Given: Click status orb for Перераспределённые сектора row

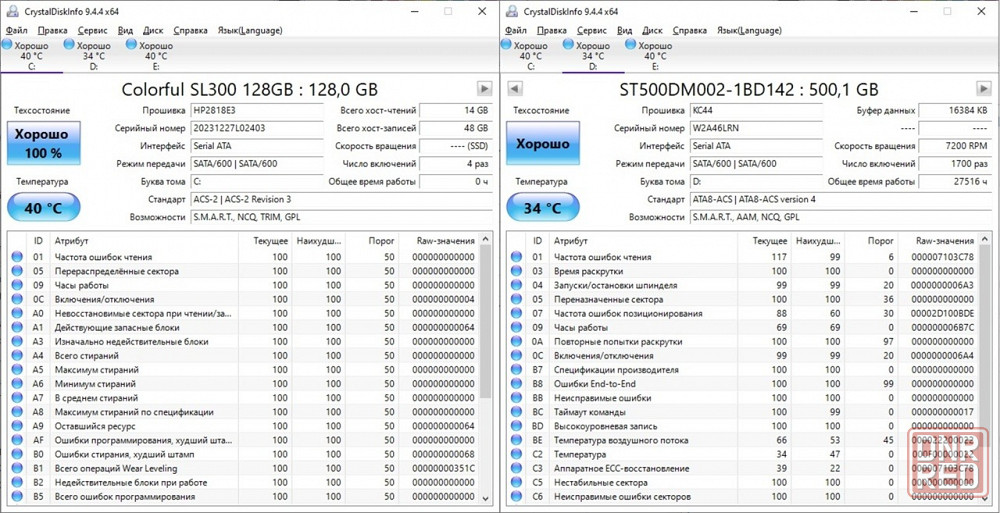Looking at the screenshot, I should point(17,271).
